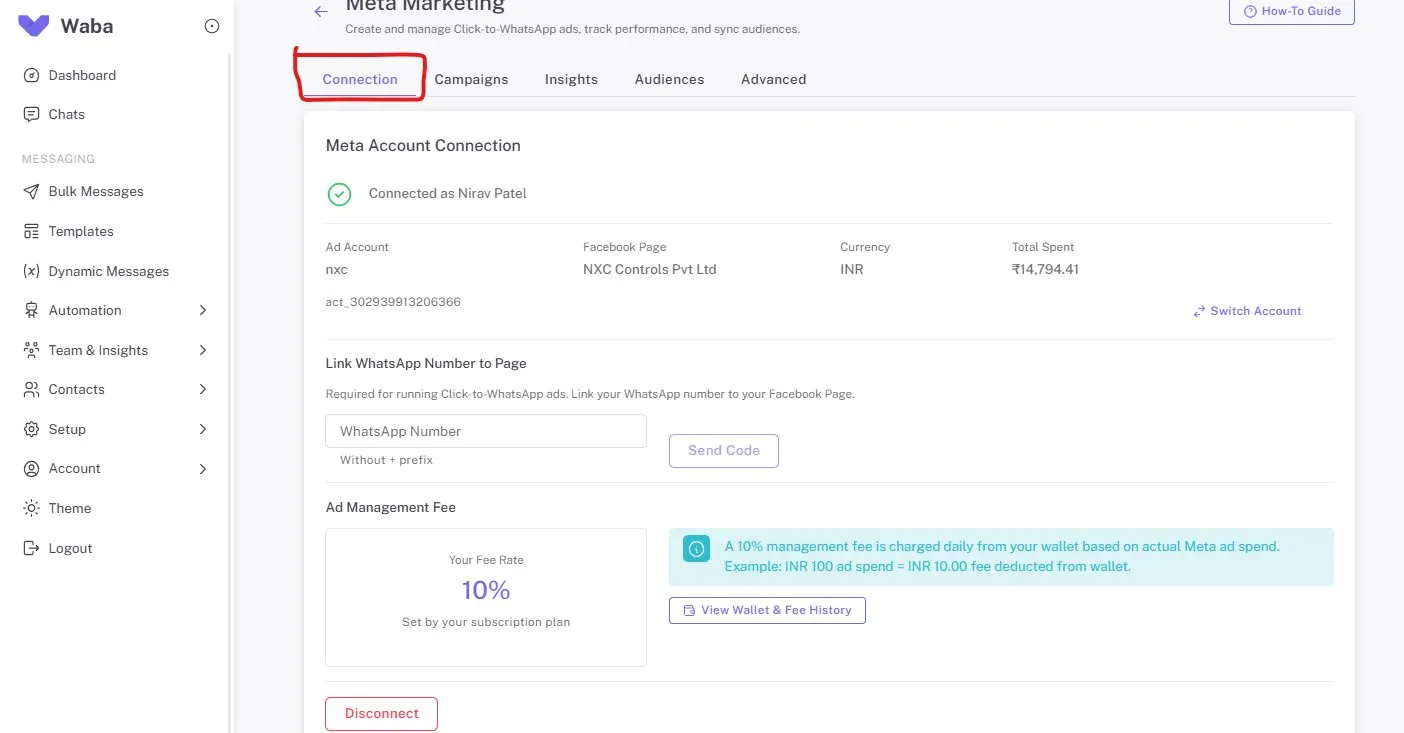1404x733 pixels.
Task: Click the Chats speech bubble icon
Action: 31,114
